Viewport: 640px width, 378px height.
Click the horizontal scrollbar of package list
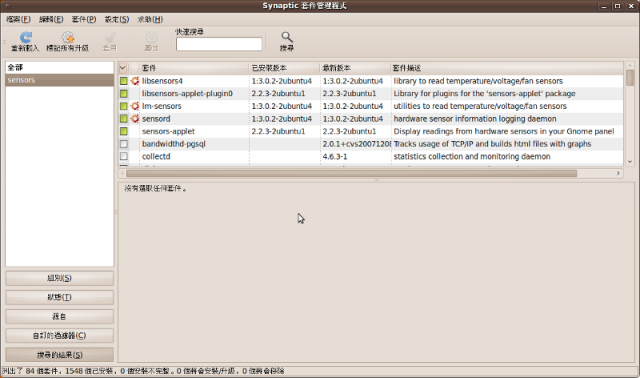351,173
